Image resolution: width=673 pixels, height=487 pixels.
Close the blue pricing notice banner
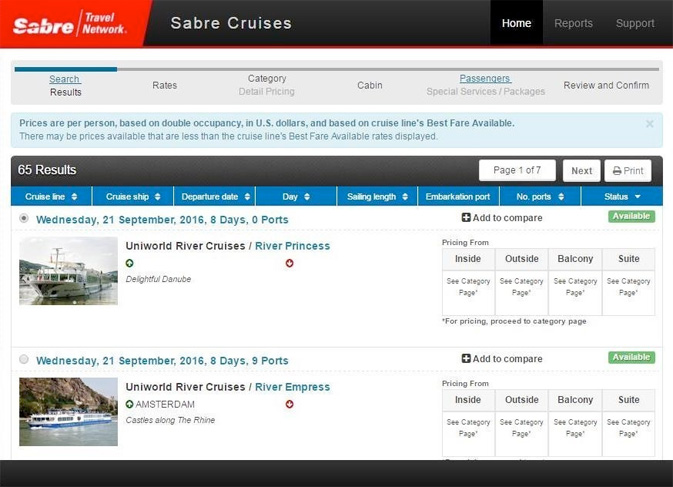[649, 124]
